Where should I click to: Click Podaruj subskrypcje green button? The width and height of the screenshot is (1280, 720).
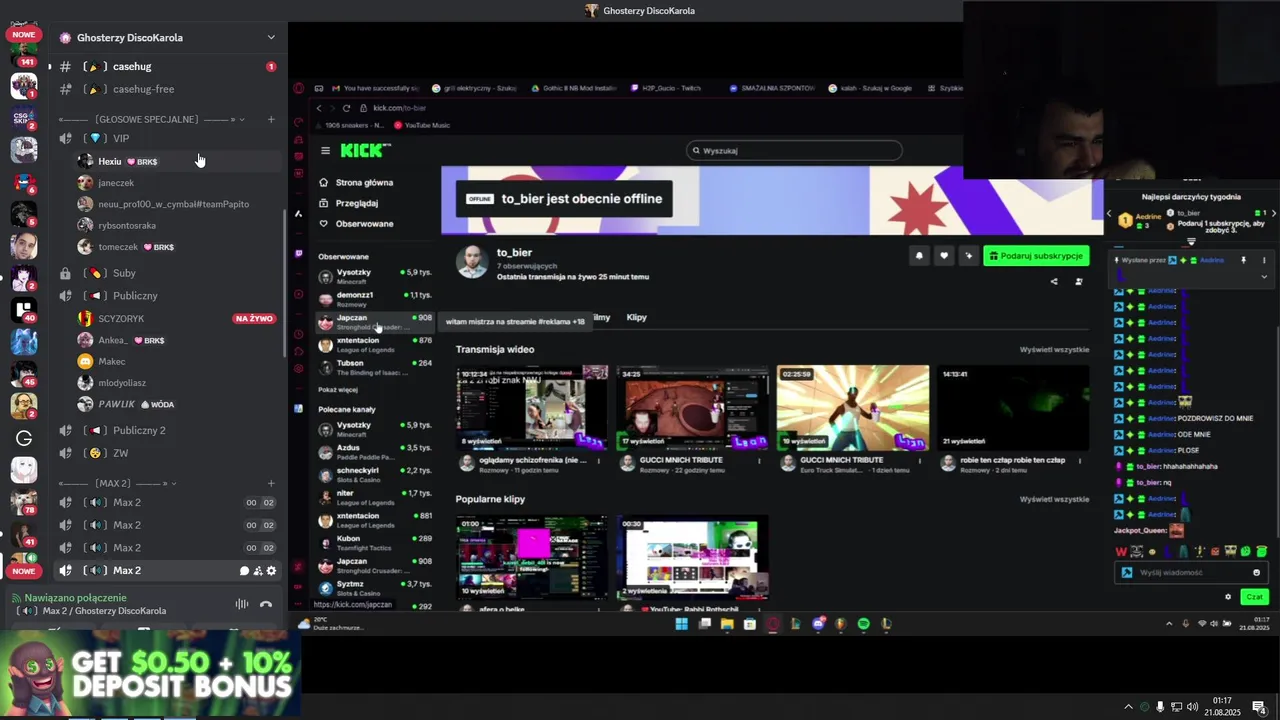point(1036,256)
